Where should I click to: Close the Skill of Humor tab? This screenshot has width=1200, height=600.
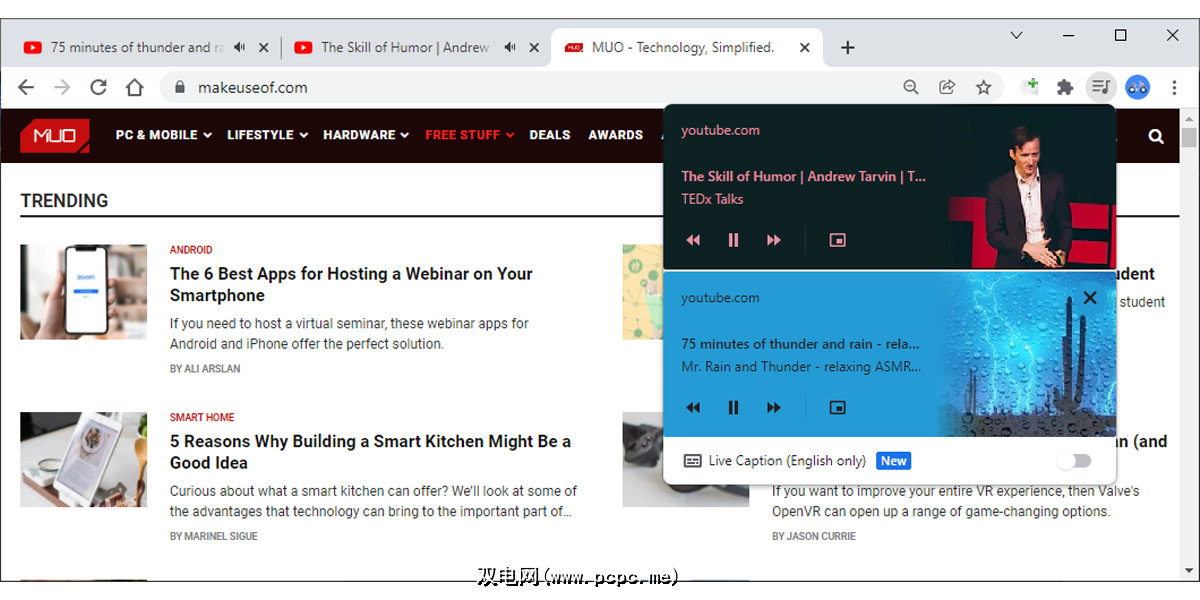[534, 47]
